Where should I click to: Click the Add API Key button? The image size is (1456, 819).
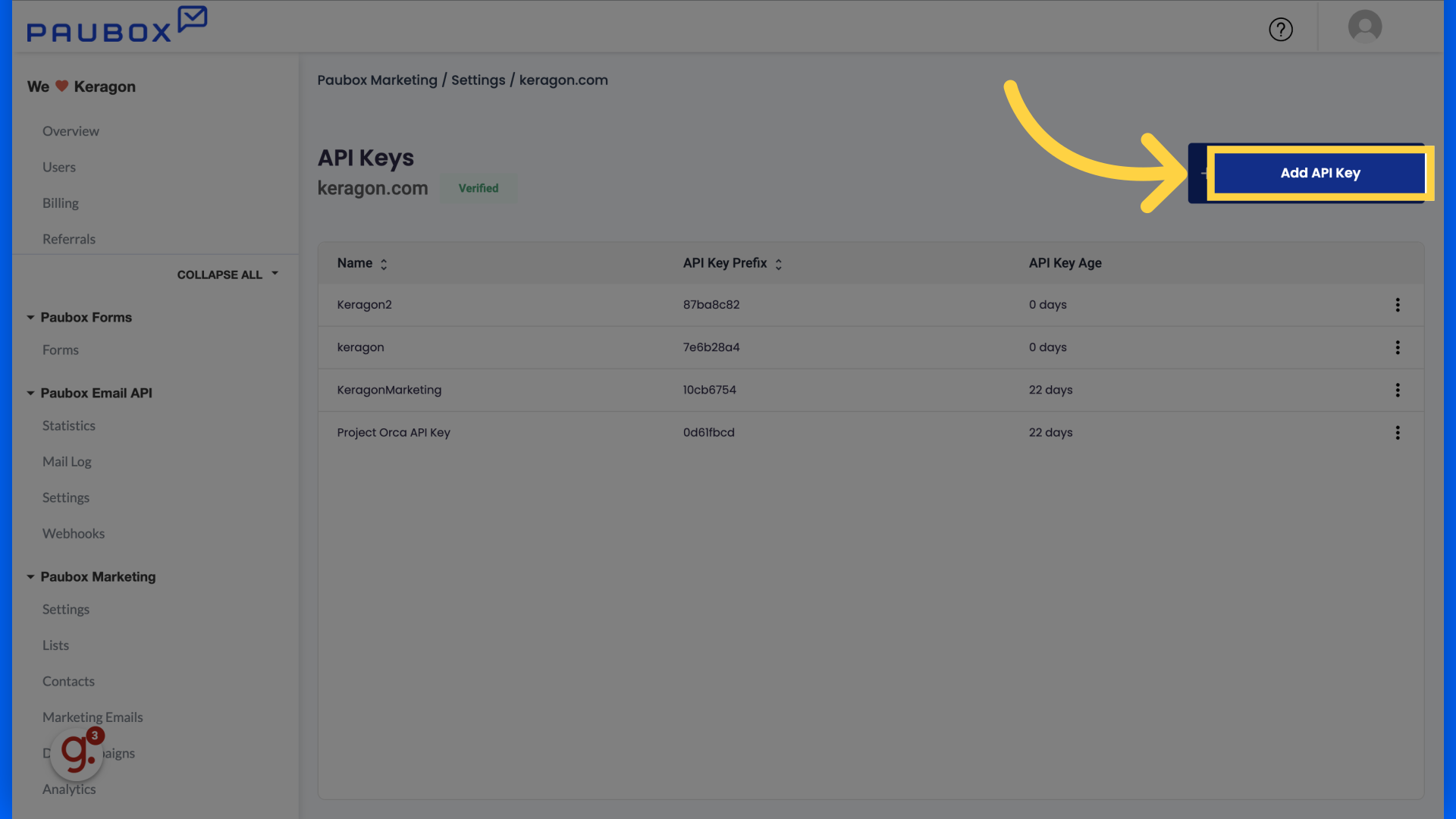pyautogui.click(x=1319, y=173)
